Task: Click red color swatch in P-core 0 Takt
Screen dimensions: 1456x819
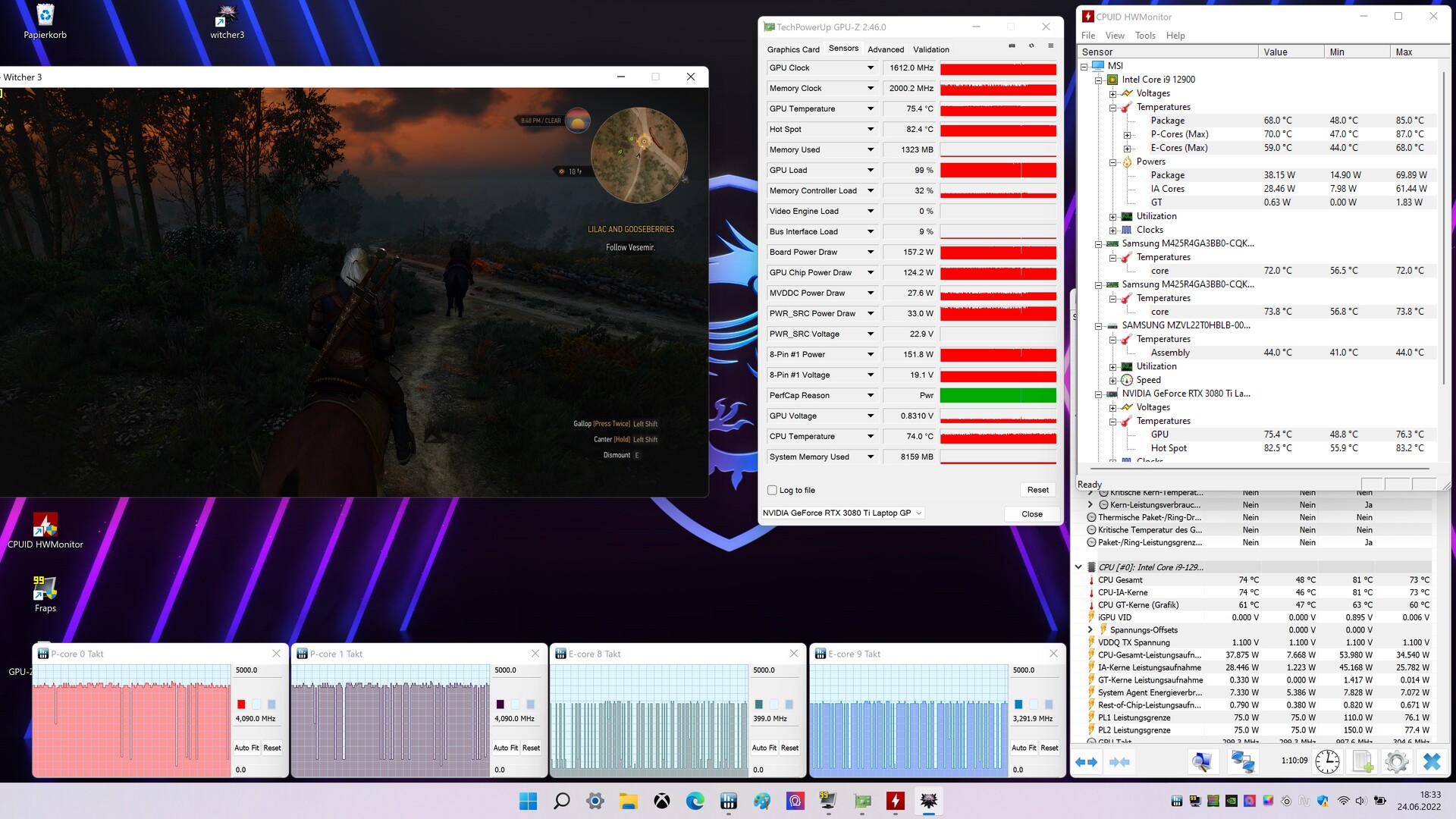Action: click(241, 704)
